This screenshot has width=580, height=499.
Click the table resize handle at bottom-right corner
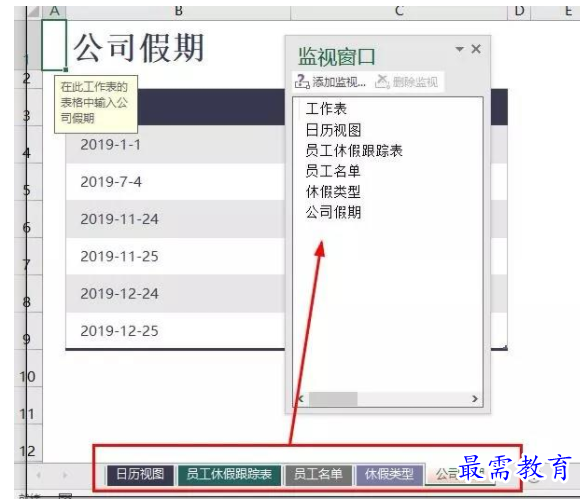point(505,347)
